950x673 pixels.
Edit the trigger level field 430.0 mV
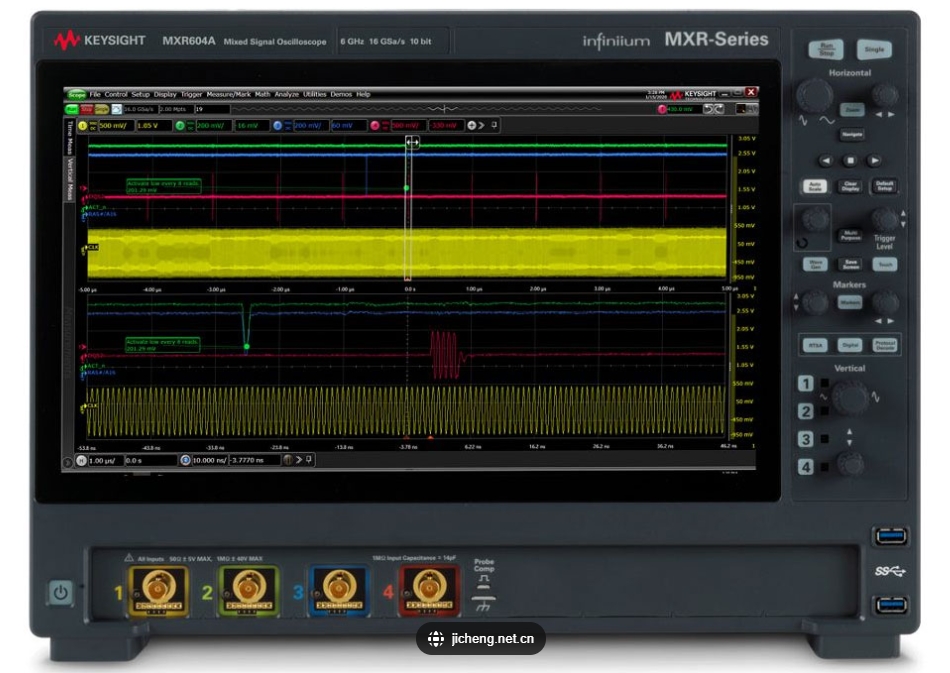click(x=683, y=109)
